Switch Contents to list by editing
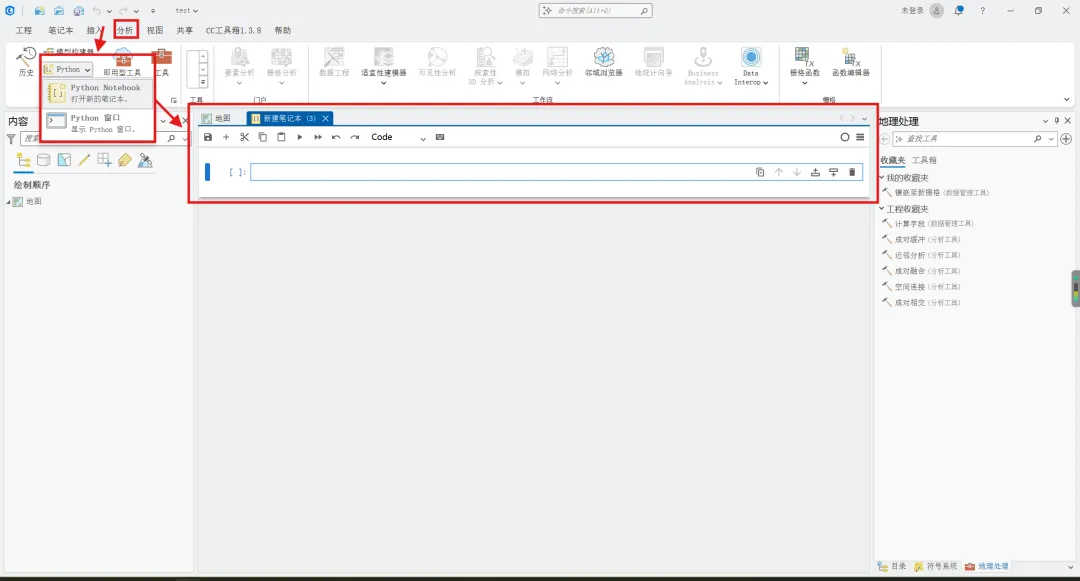Viewport: 1080px width, 581px height. tap(84, 160)
